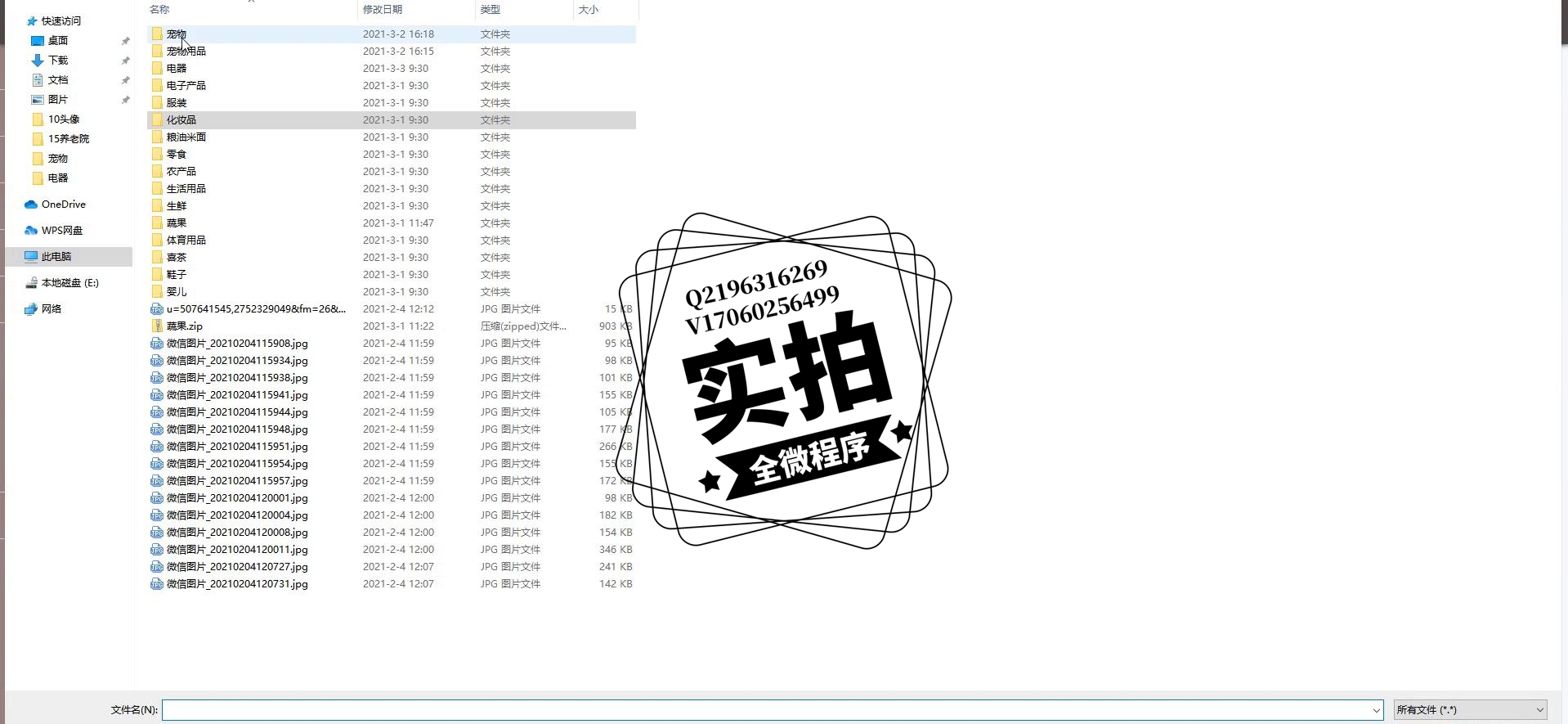1568x724 pixels.
Task: Select the 粮油米面 folder icon
Action: point(157,137)
